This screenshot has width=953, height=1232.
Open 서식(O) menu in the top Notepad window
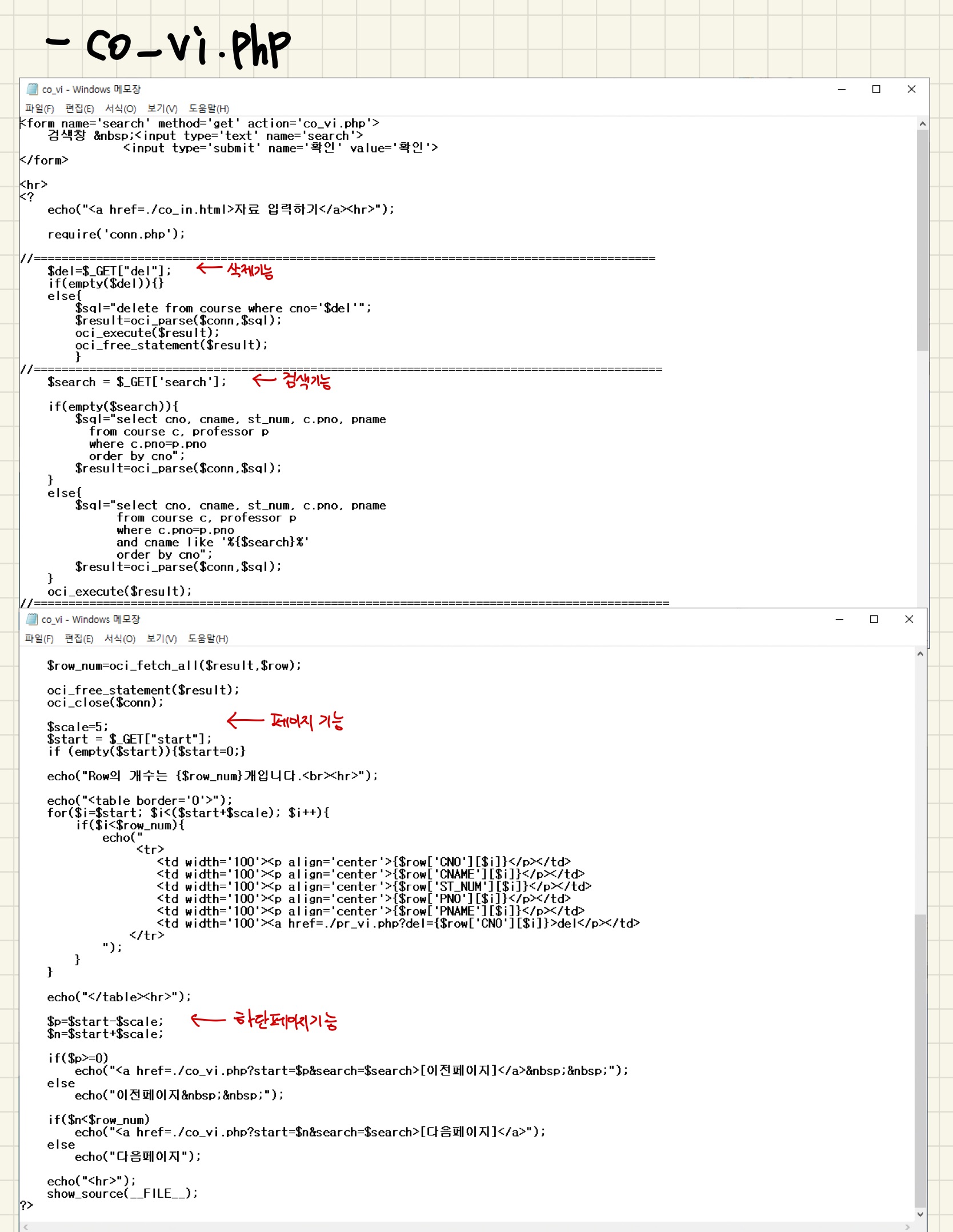click(121, 109)
